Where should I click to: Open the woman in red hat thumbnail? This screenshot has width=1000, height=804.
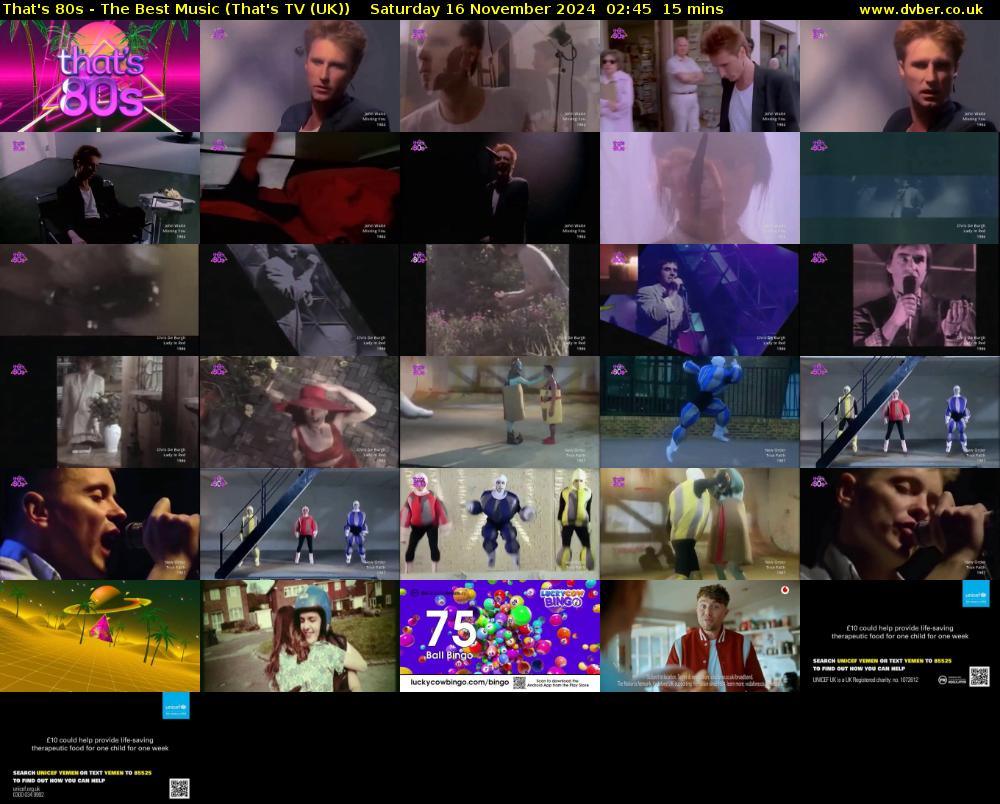point(300,412)
